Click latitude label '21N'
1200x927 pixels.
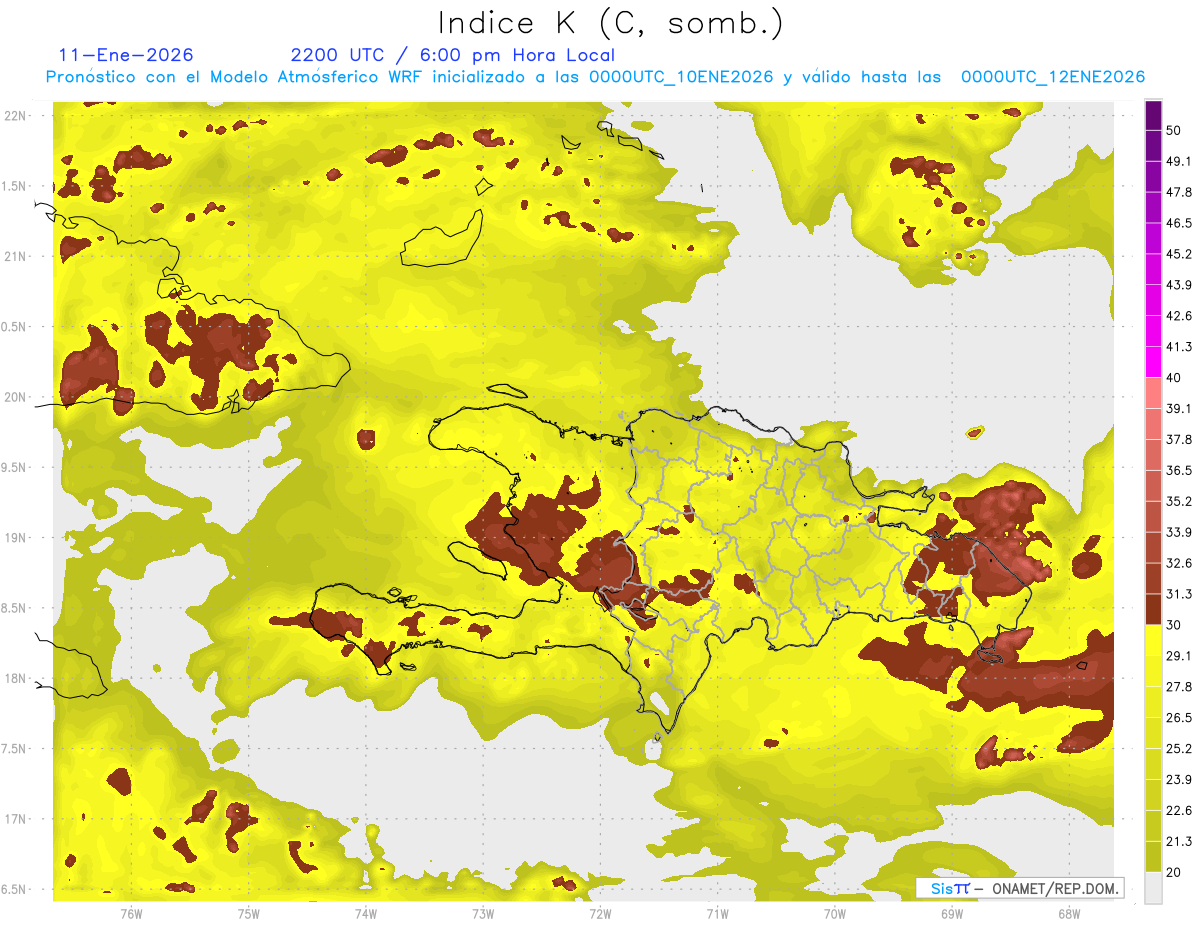(x=16, y=256)
